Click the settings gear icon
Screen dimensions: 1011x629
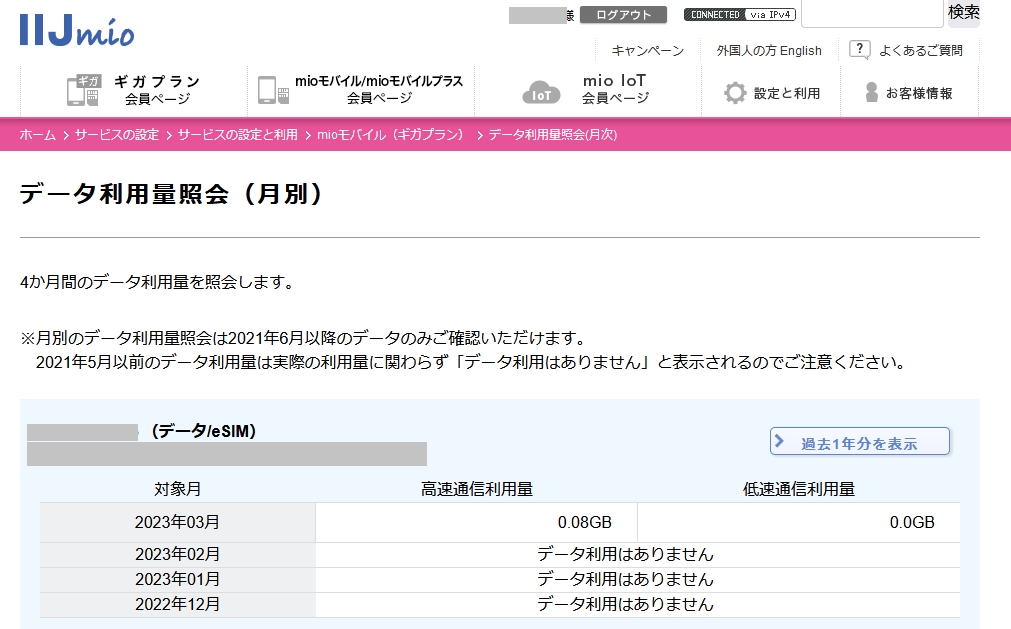coord(734,93)
